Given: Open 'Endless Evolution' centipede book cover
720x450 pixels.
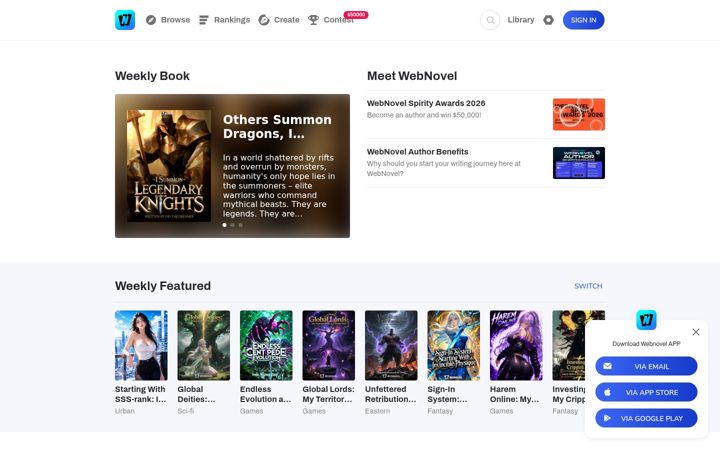Looking at the screenshot, I should coord(266,345).
